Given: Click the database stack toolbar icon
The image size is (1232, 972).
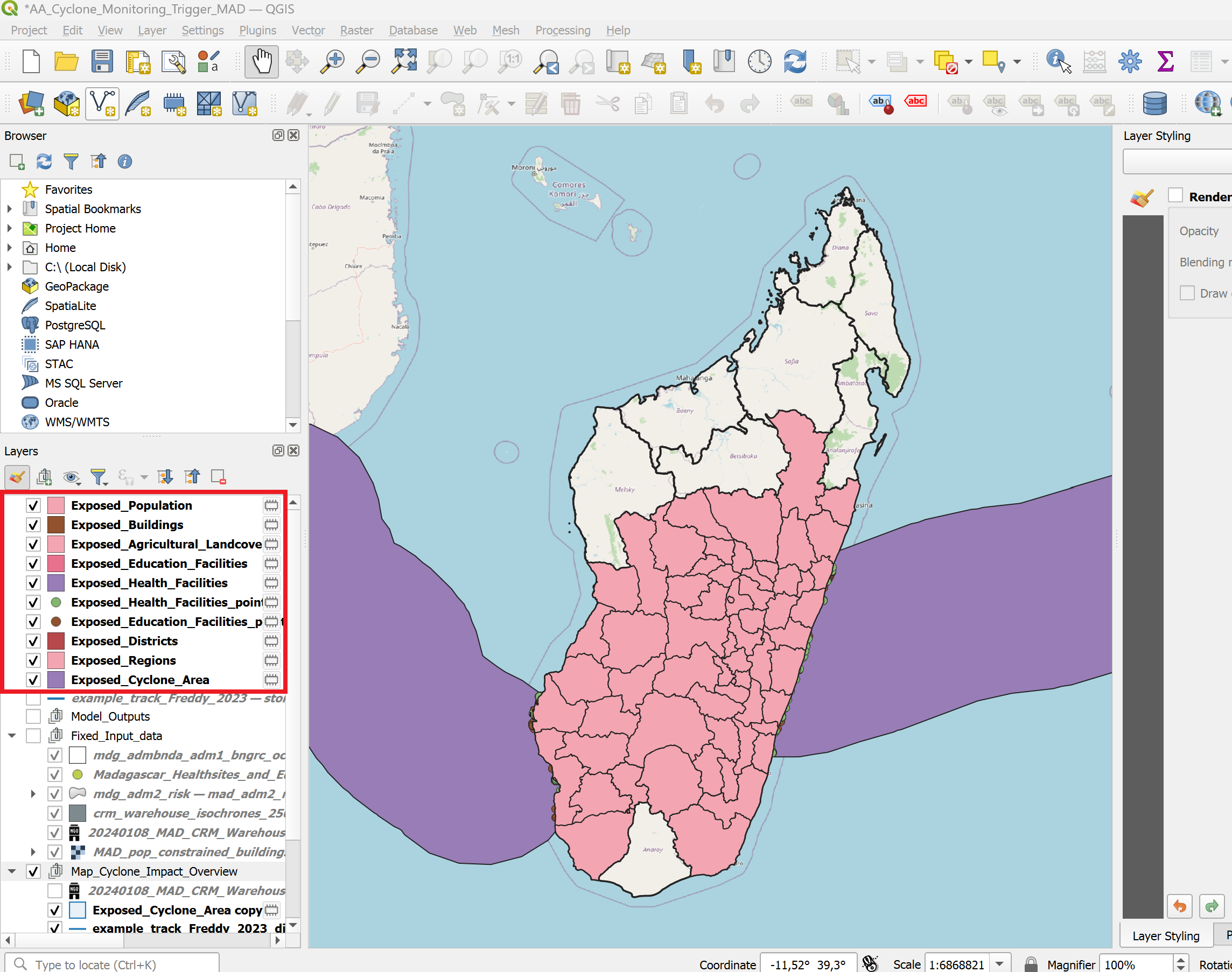Looking at the screenshot, I should click(x=1154, y=103).
